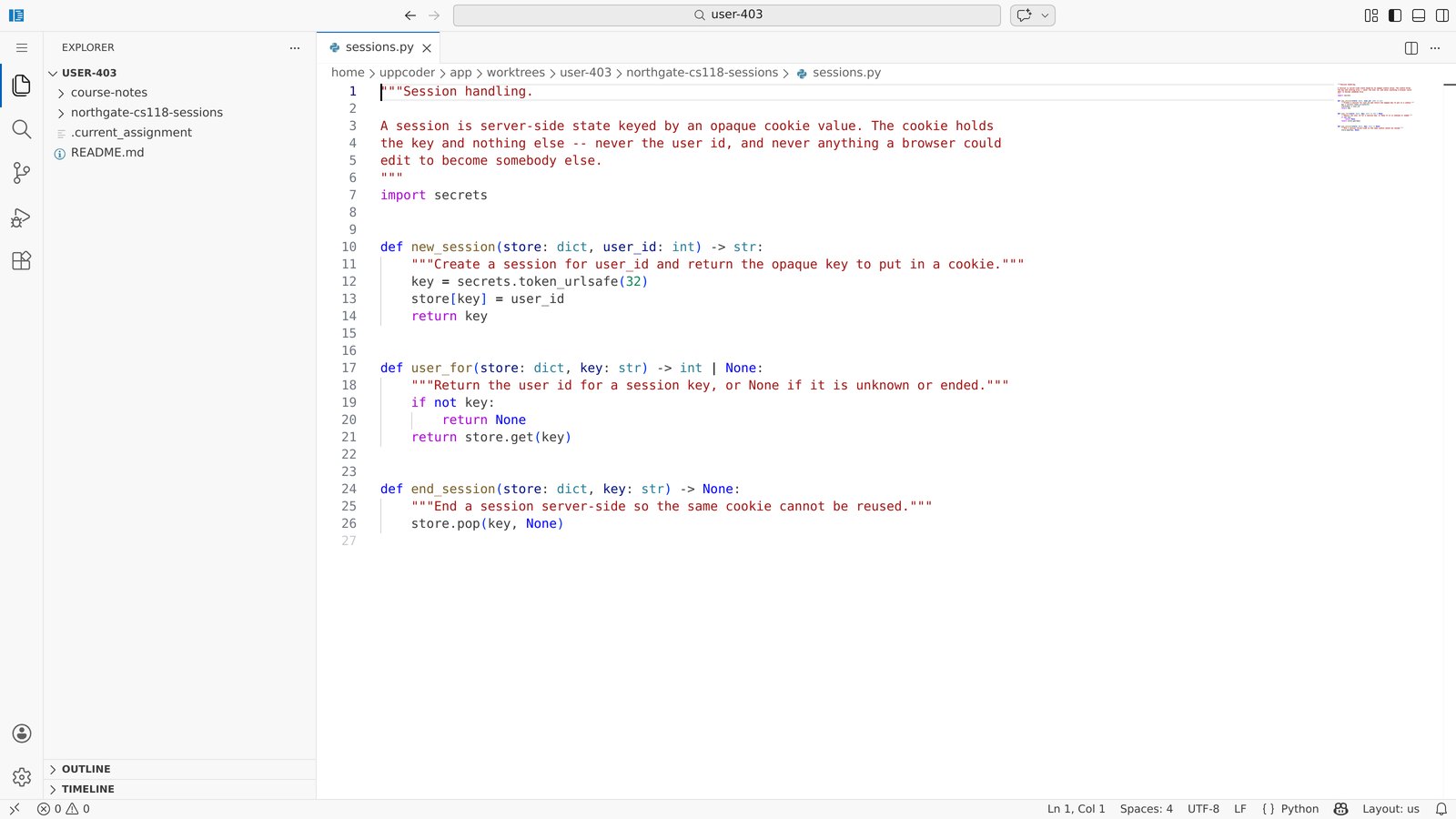Toggle the bottom panel visibility
This screenshot has height=819, width=1456.
(1419, 15)
